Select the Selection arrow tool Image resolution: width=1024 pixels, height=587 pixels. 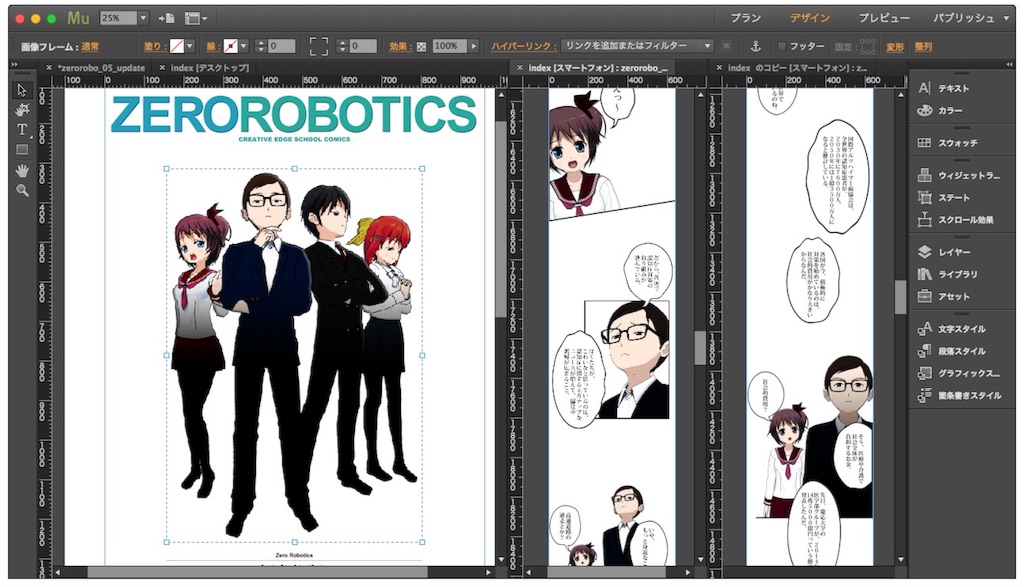click(22, 89)
